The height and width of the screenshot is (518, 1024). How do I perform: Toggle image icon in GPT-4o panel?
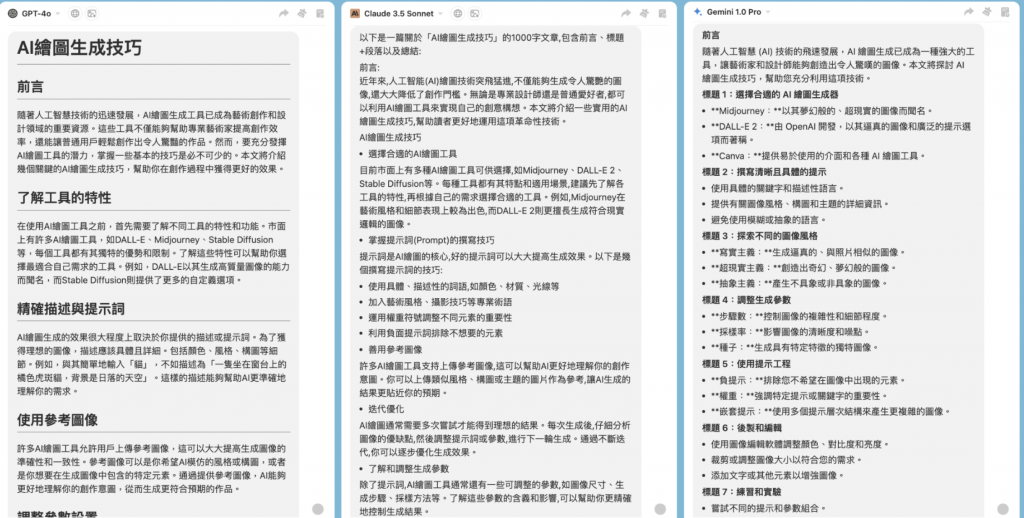tap(92, 13)
